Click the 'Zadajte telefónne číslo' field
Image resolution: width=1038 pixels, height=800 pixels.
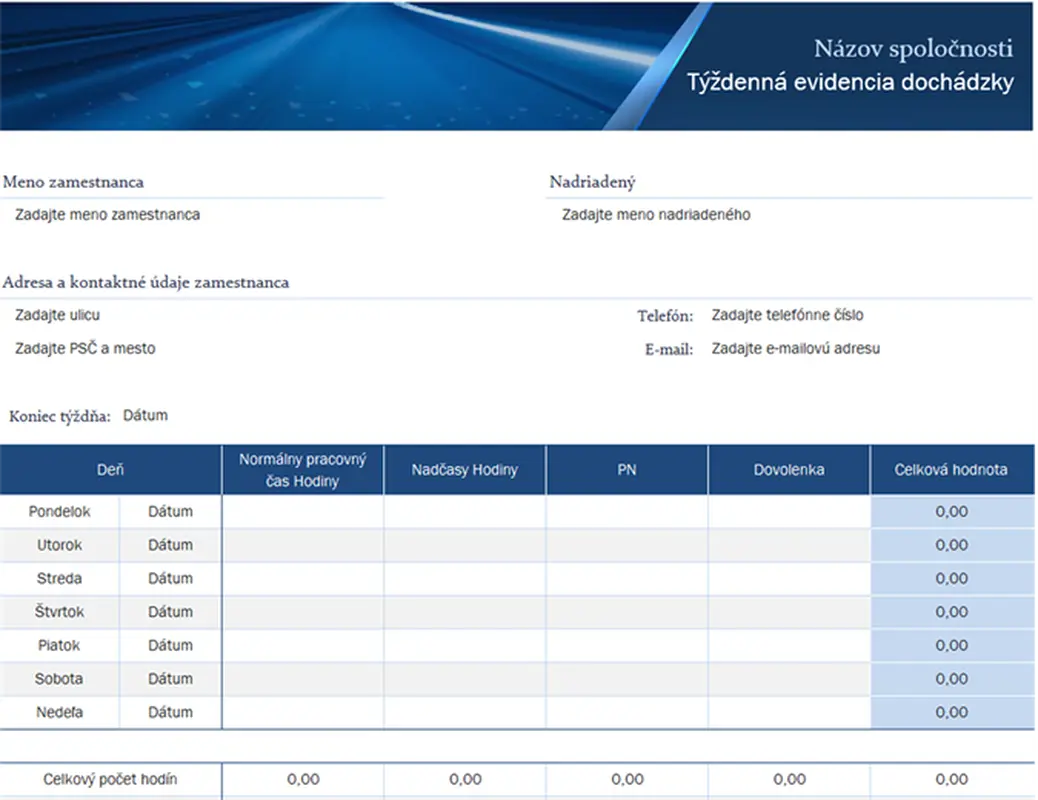(x=787, y=315)
